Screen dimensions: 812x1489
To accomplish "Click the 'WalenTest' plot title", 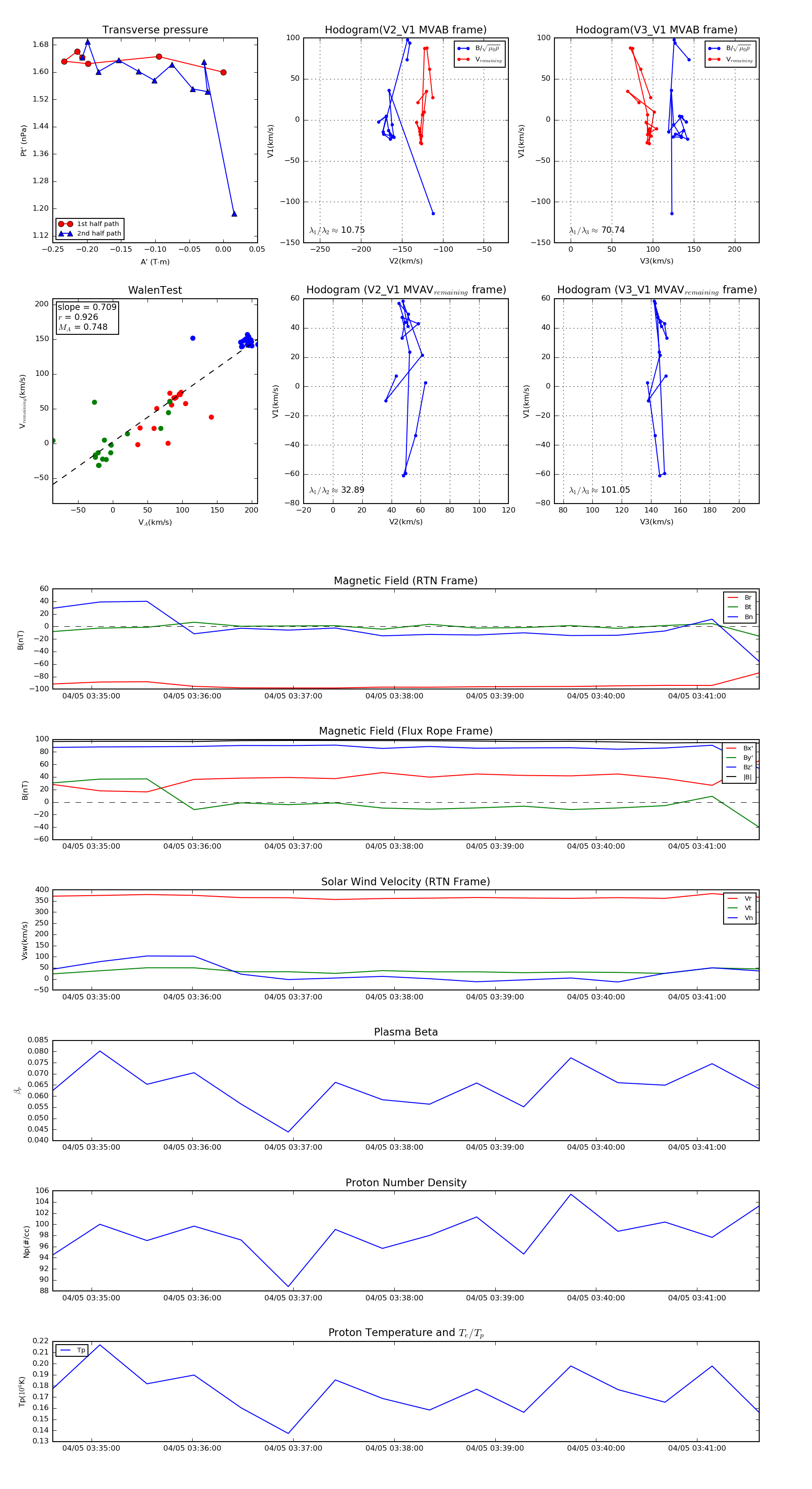I will point(155,290).
